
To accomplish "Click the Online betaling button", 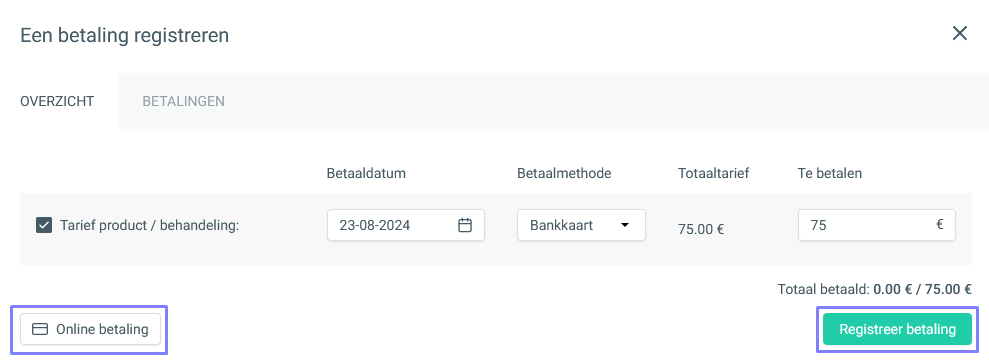I will tap(90, 329).
